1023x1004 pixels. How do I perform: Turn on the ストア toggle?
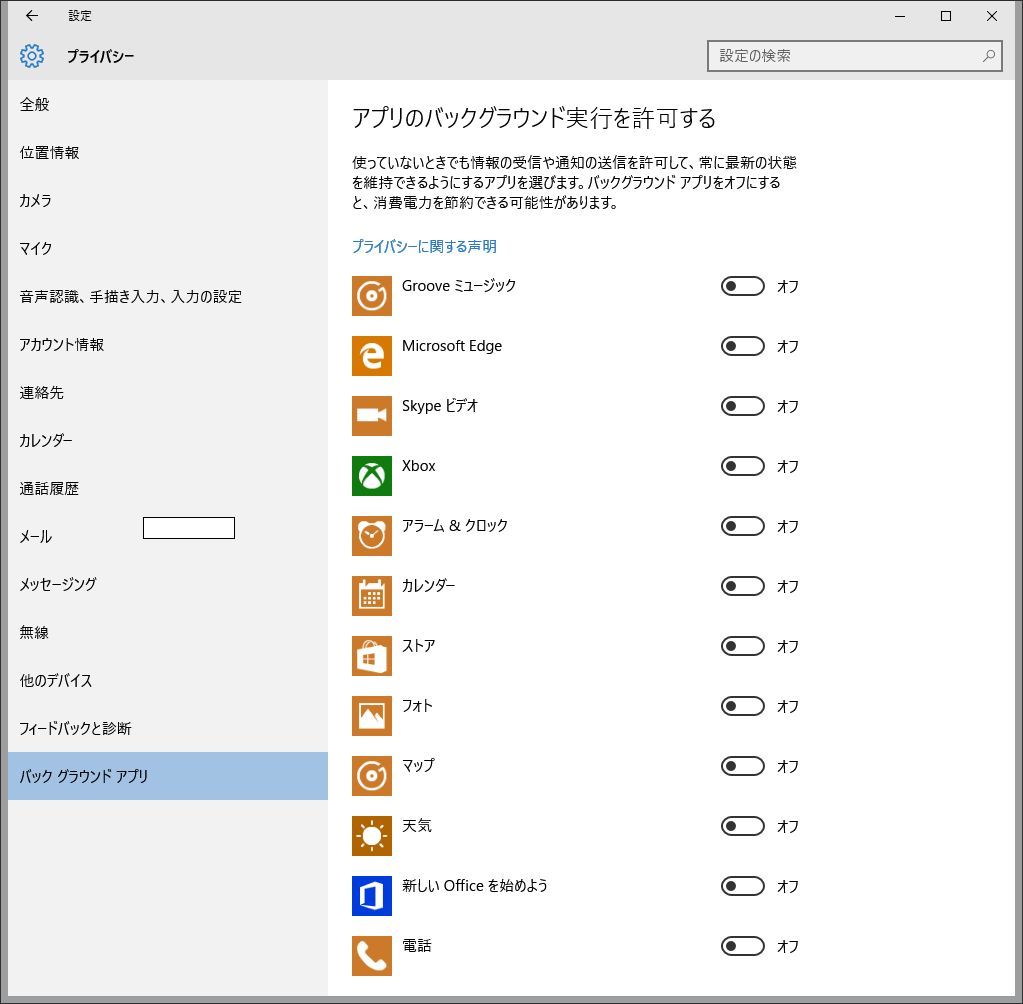click(742, 647)
